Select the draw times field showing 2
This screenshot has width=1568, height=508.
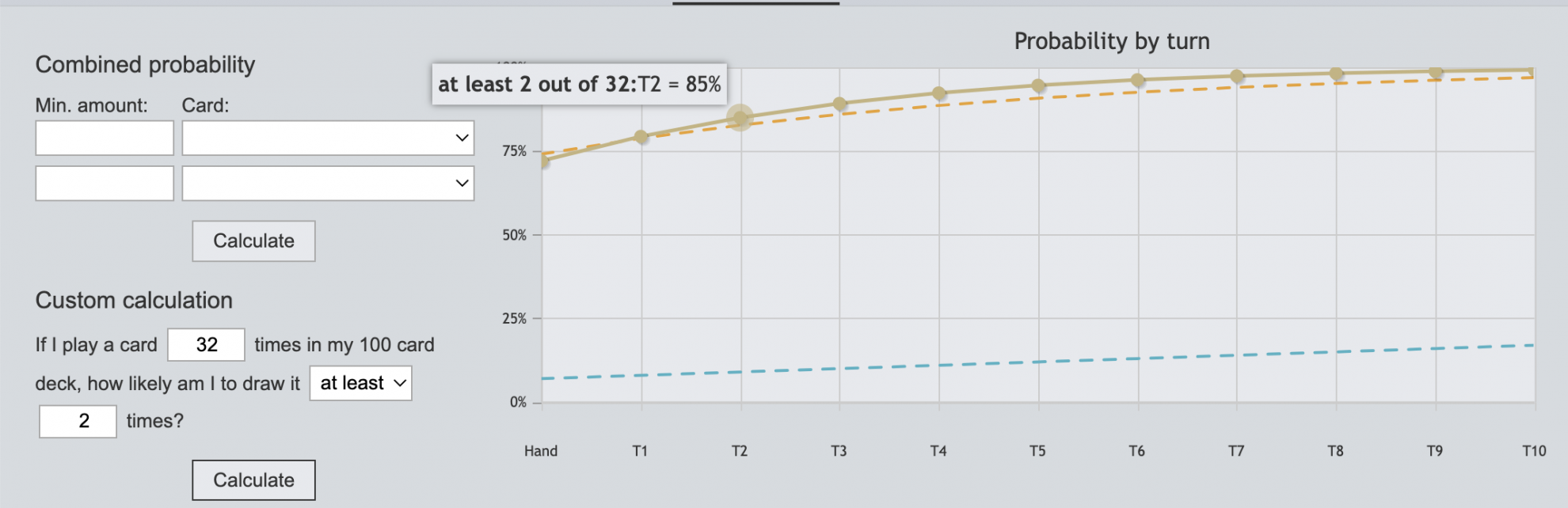78,421
